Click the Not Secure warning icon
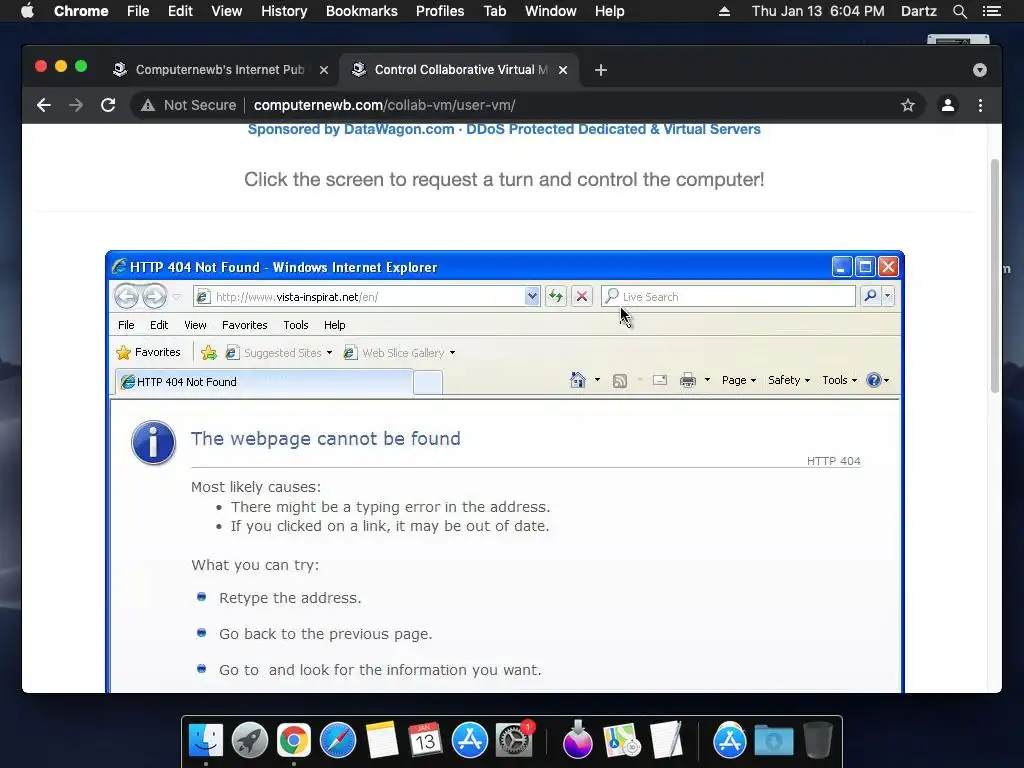1024x768 pixels. tap(148, 105)
